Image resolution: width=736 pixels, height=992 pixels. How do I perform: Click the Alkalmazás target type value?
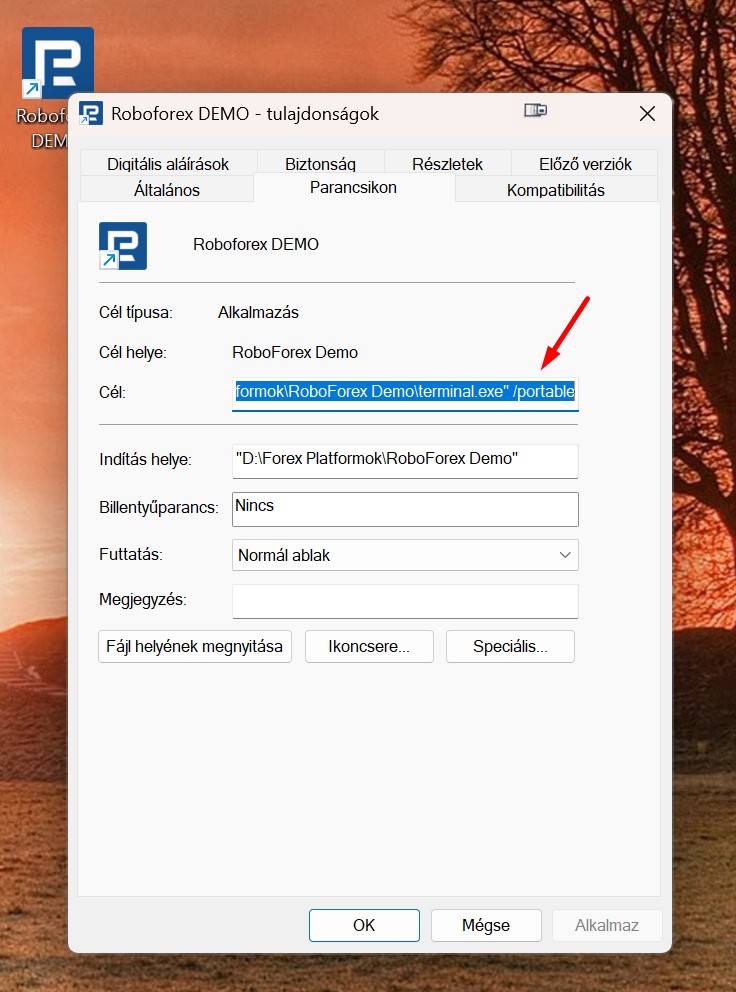(258, 313)
